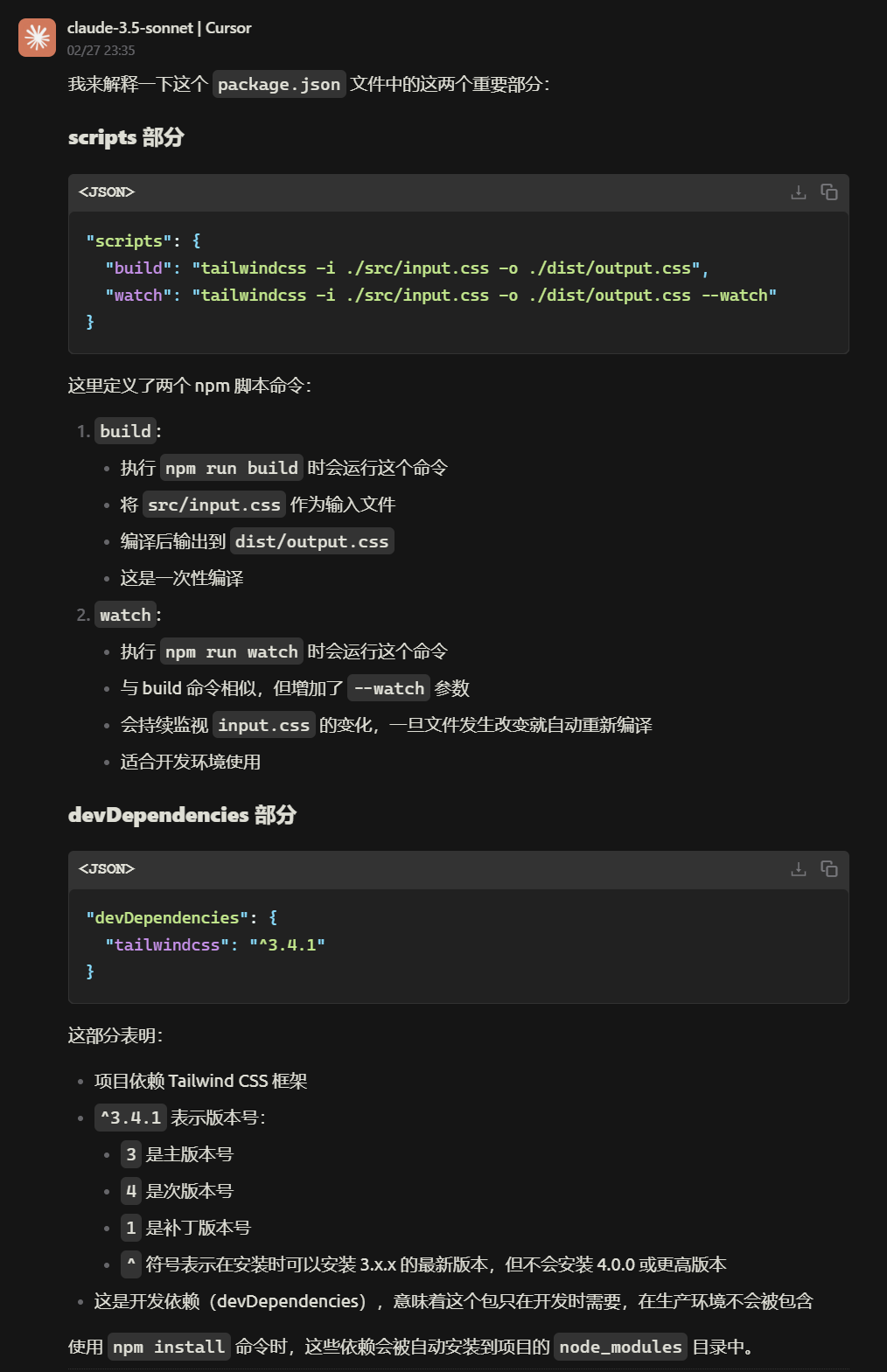Copy the devDependencies code block
Viewport: 887px width, 1372px height.
coord(828,869)
